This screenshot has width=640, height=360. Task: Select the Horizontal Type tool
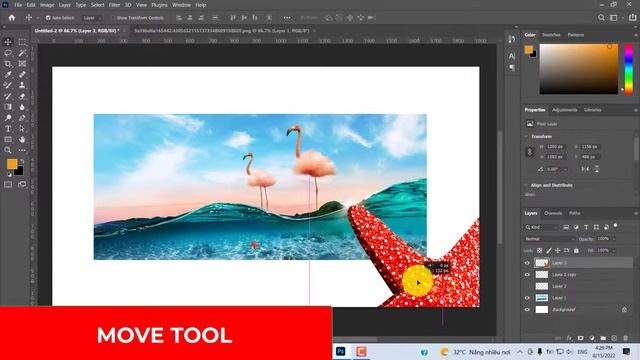tap(8, 129)
